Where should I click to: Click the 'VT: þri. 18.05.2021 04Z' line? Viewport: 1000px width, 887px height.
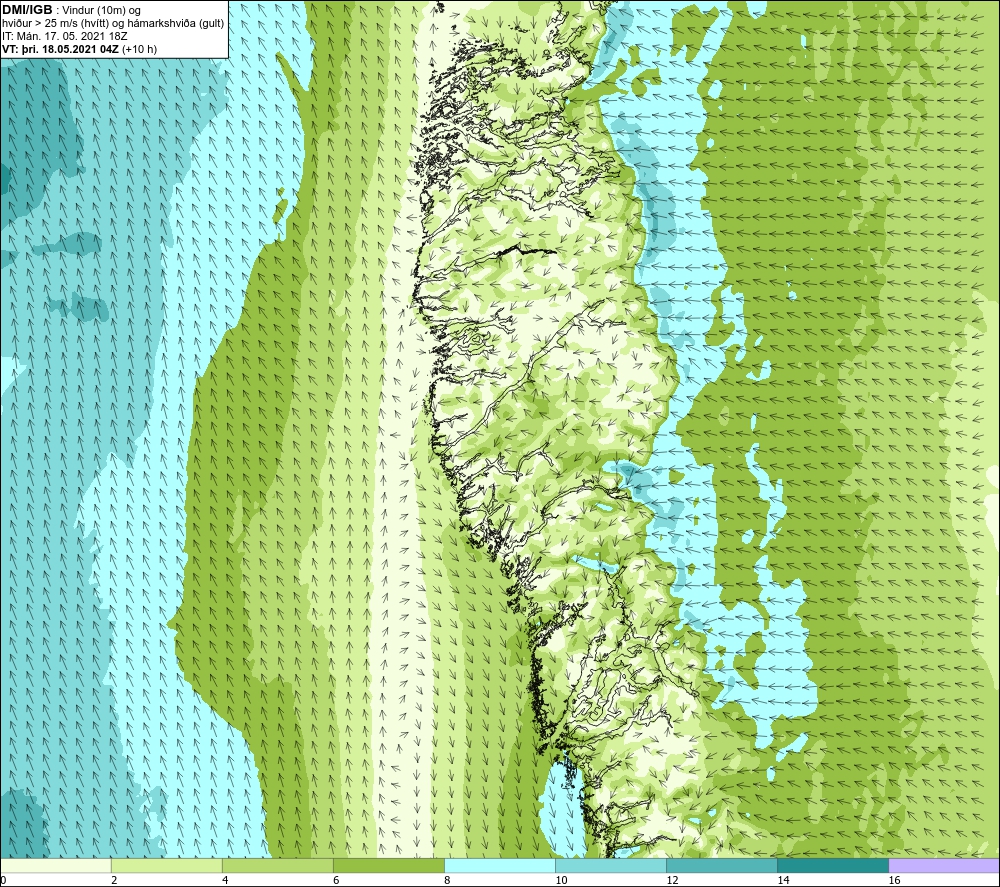pyautogui.click(x=61, y=49)
